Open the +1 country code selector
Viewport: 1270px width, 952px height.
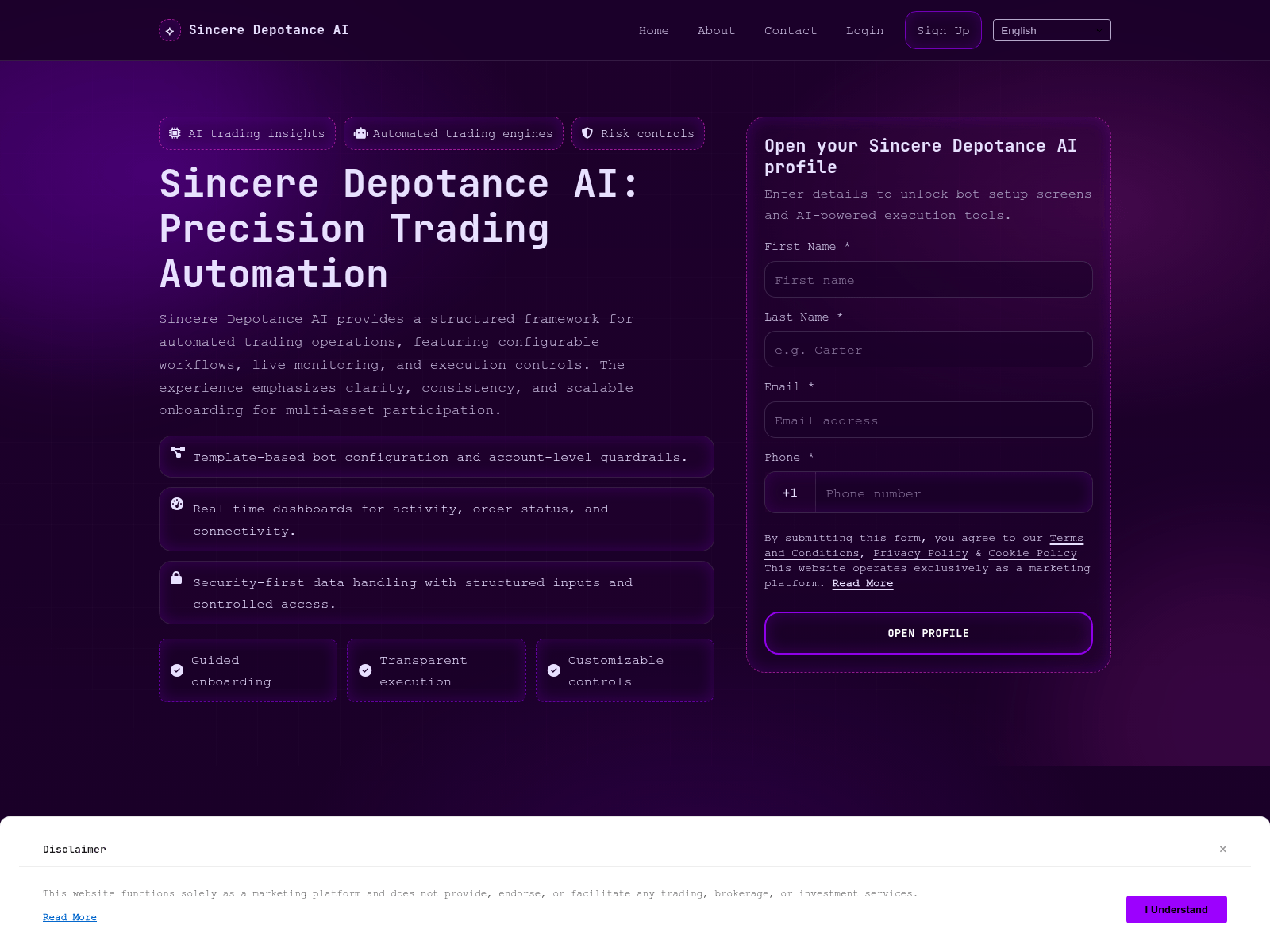(790, 493)
